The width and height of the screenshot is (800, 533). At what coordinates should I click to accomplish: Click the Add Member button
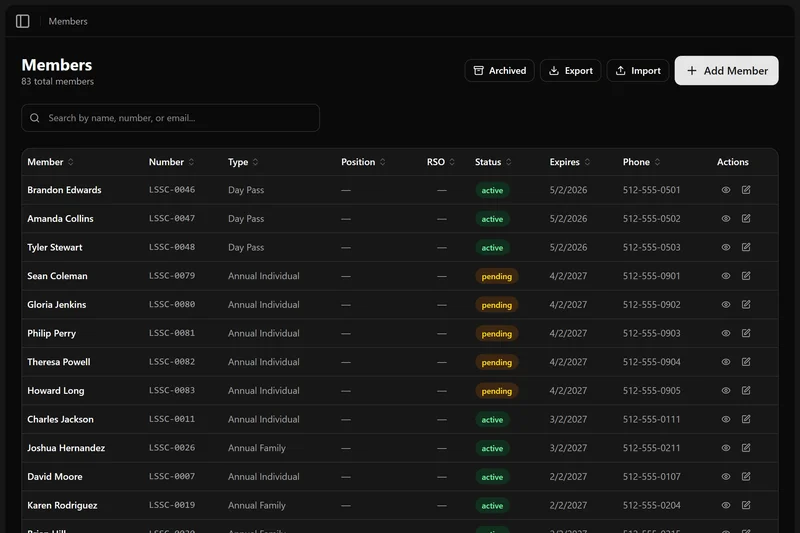coord(727,70)
